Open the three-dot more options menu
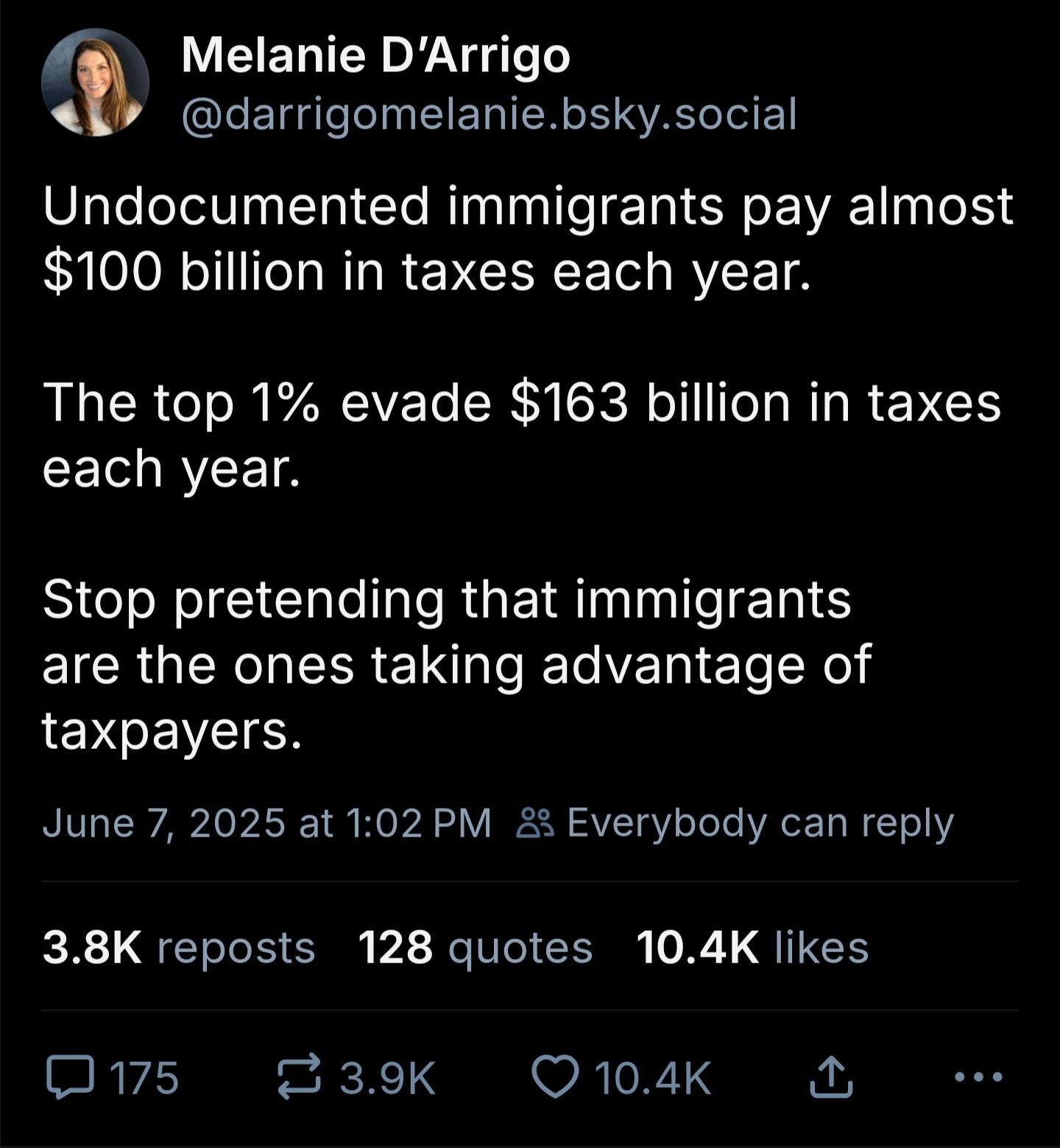This screenshot has width=1060, height=1148. [978, 1077]
